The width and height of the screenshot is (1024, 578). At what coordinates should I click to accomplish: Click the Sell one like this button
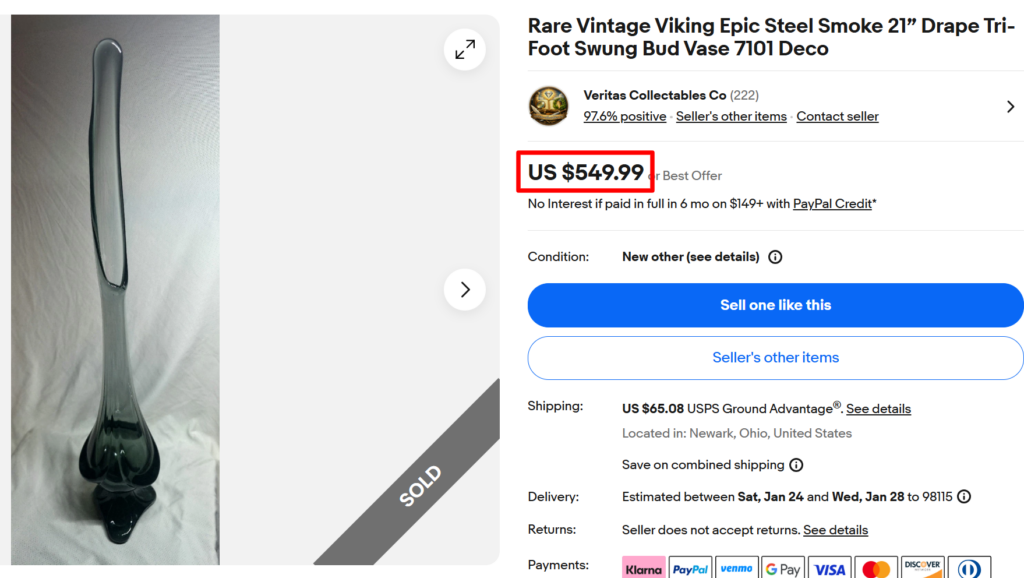point(775,305)
